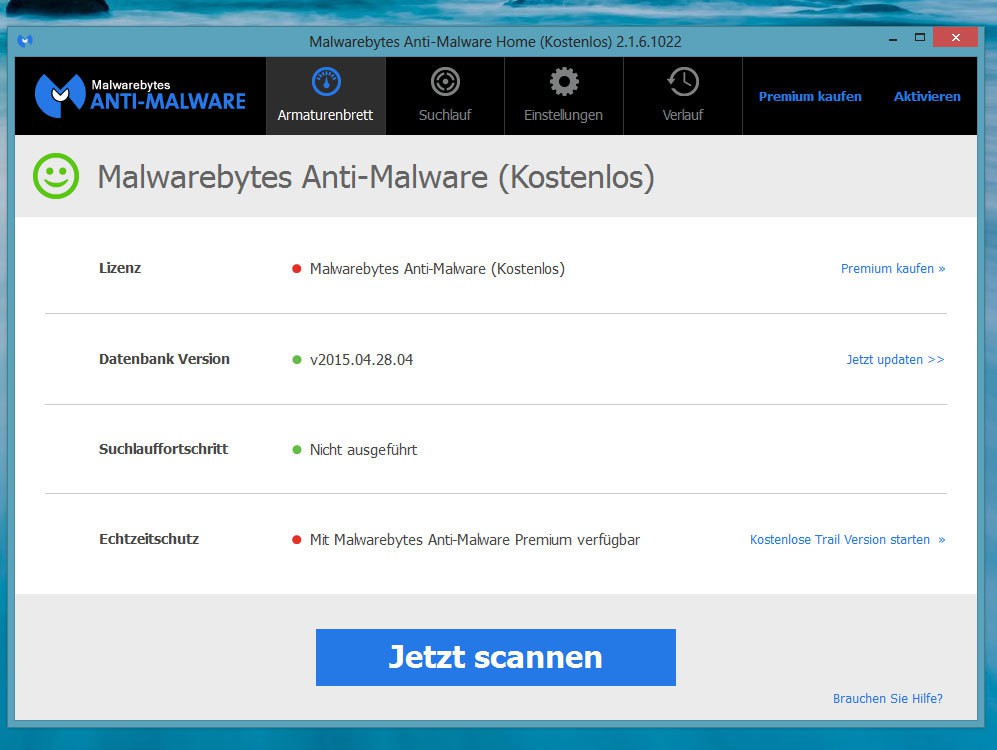
Task: Open the Suchlauf scan target icon
Action: (x=445, y=82)
